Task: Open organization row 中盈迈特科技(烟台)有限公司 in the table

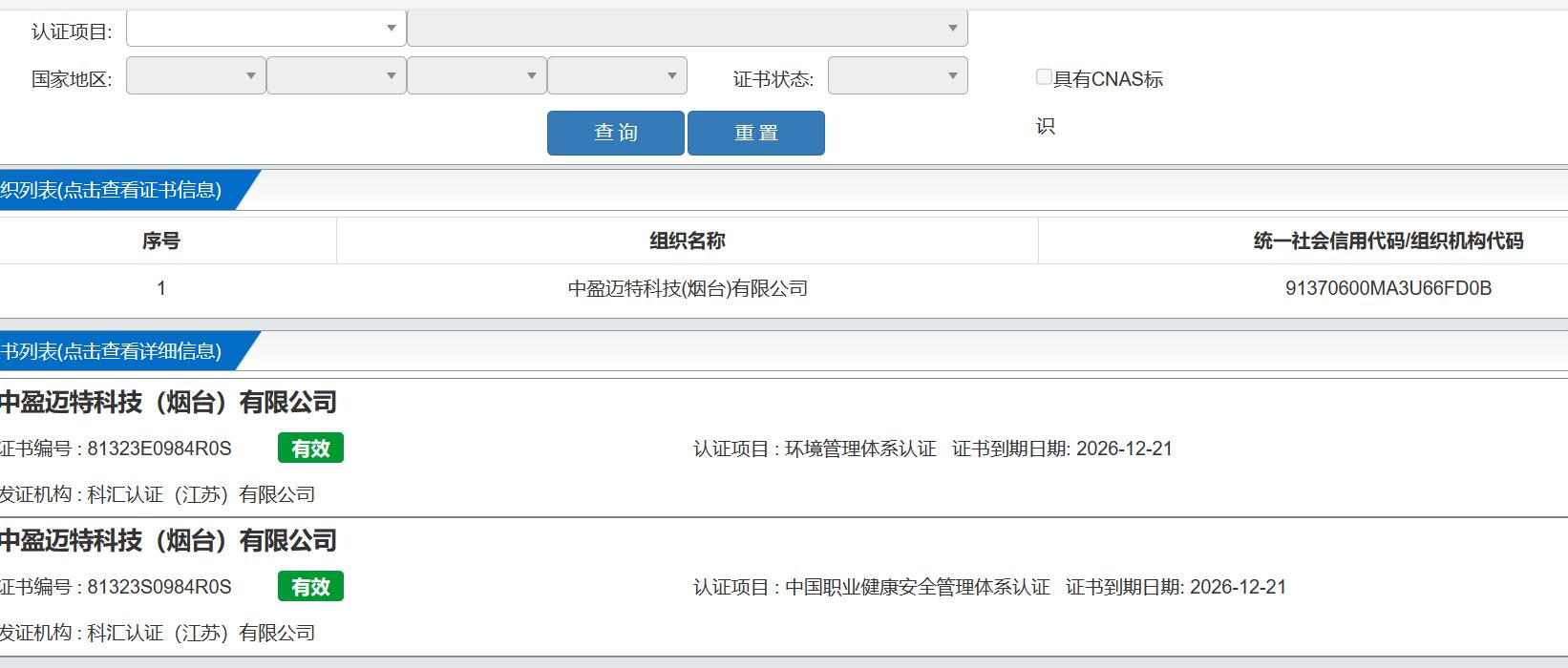Action: [x=688, y=288]
